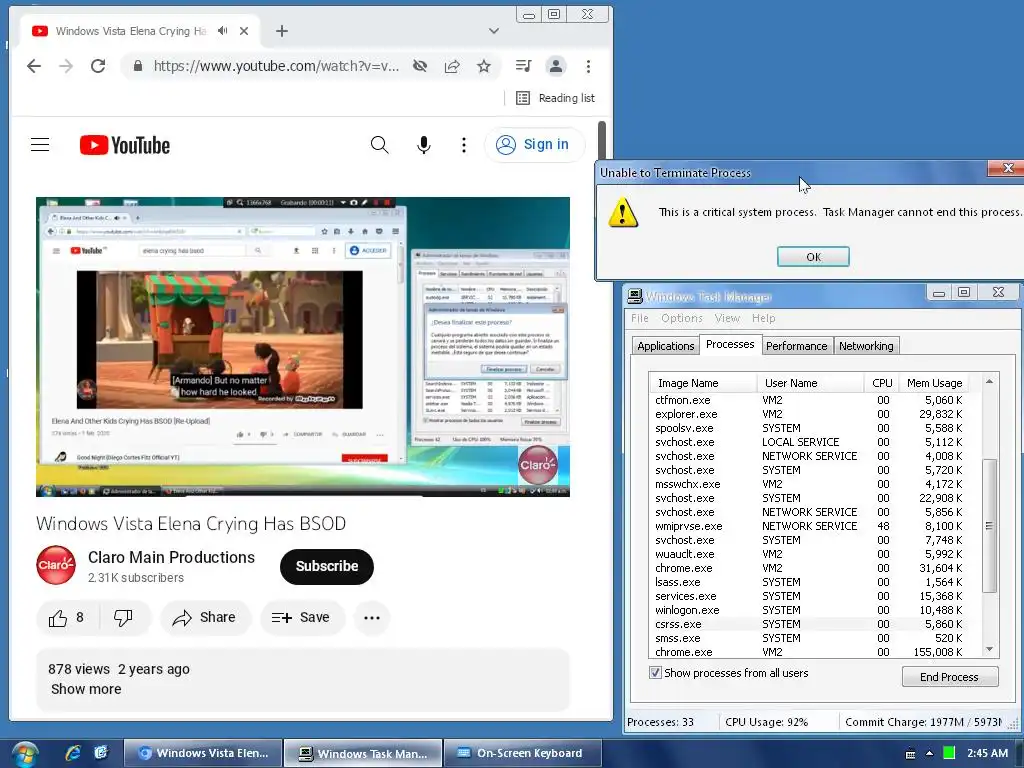Reload the YouTube page

tap(98, 66)
